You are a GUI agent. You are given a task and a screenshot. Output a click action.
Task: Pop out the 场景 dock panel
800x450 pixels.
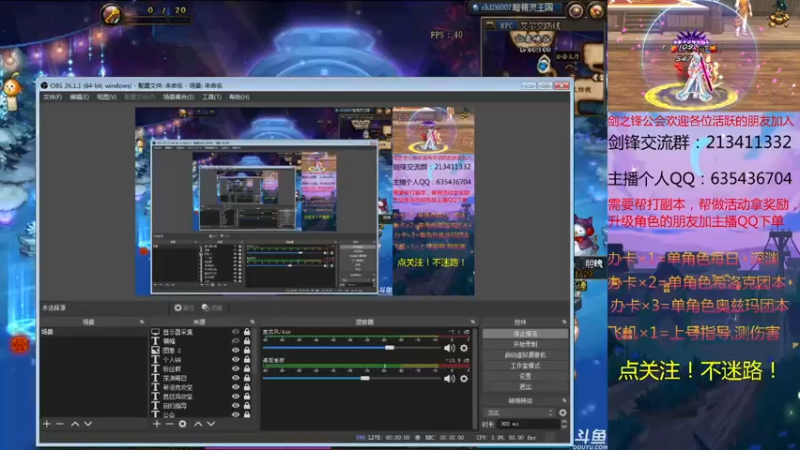tap(141, 322)
